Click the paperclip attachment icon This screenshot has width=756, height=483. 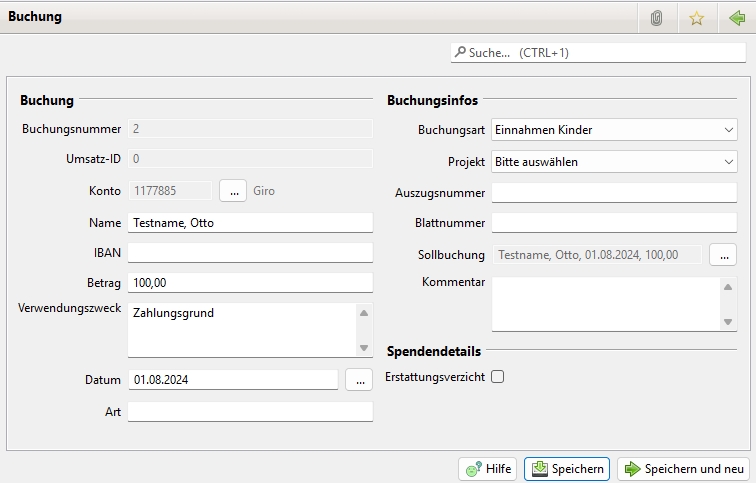[x=656, y=18]
